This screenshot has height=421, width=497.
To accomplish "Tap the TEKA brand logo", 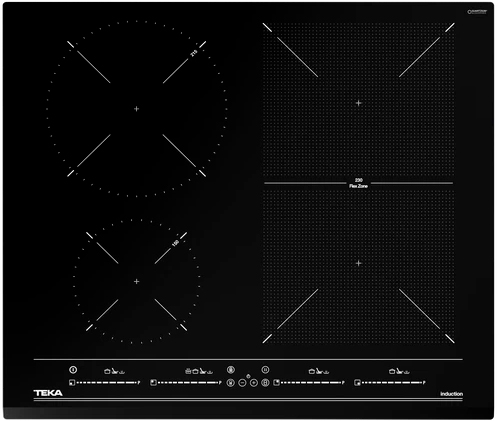I will click(48, 393).
